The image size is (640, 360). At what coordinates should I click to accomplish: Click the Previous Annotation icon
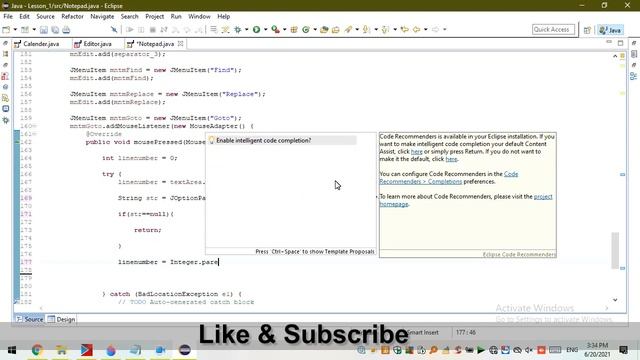pos(385,29)
